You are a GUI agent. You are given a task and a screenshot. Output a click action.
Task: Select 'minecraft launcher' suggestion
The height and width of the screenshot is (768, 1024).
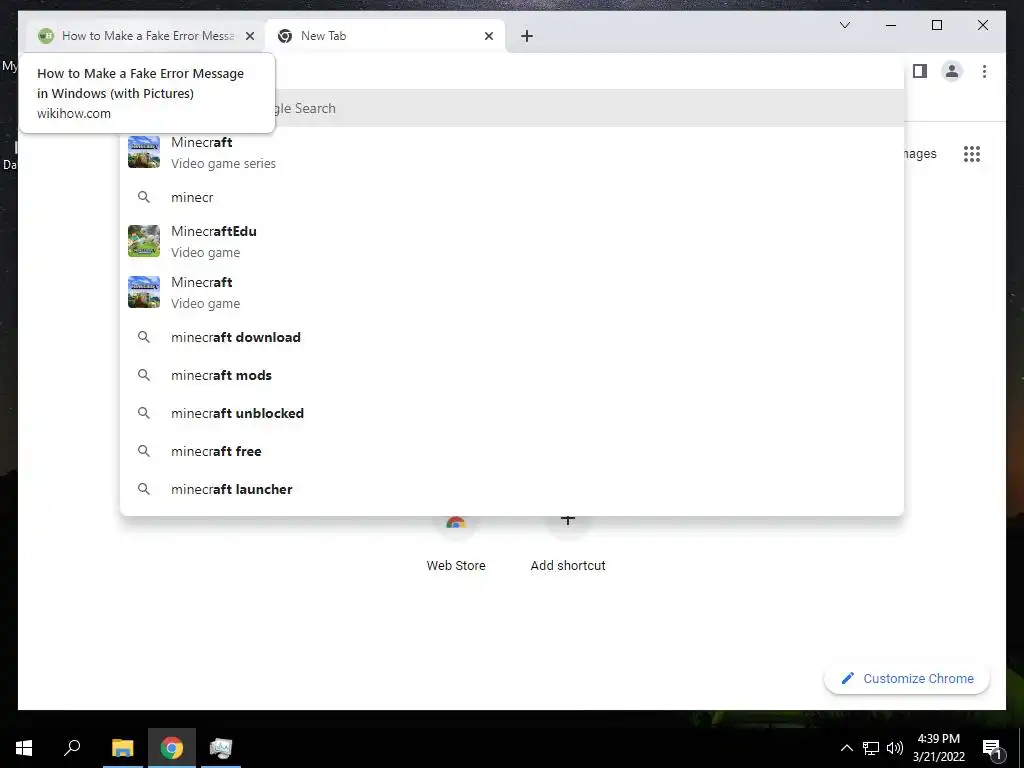[x=512, y=489]
